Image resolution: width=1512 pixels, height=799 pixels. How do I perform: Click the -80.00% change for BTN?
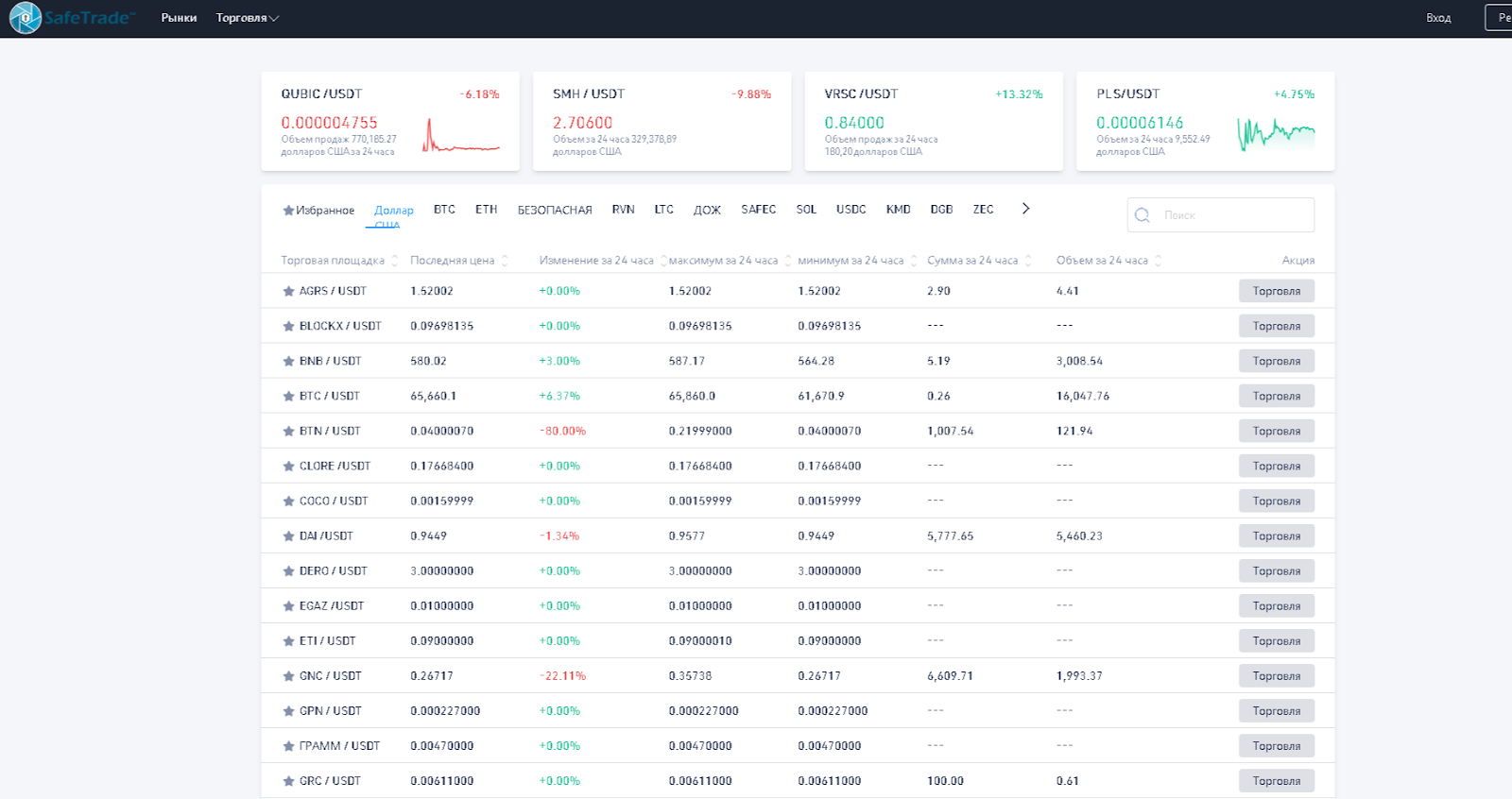(563, 431)
